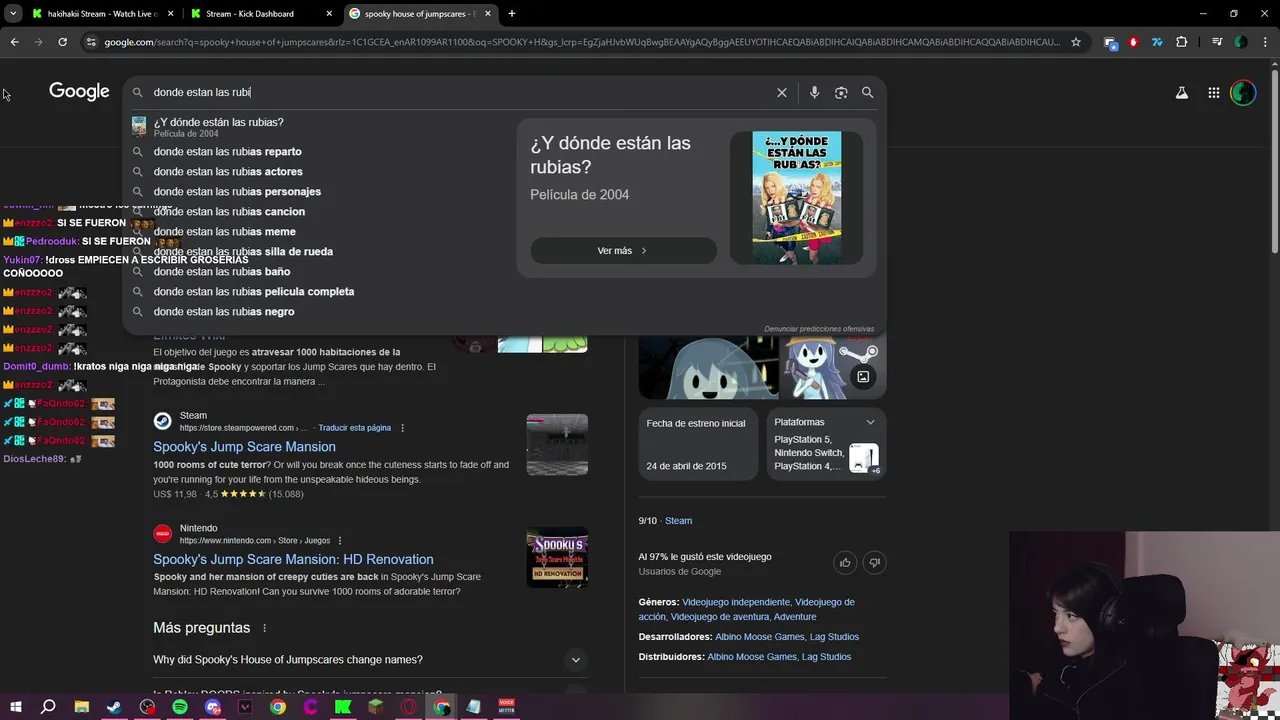Open the ¿Y dónde están las rubias? movie poster
This screenshot has width=1280, height=720.
click(796, 198)
